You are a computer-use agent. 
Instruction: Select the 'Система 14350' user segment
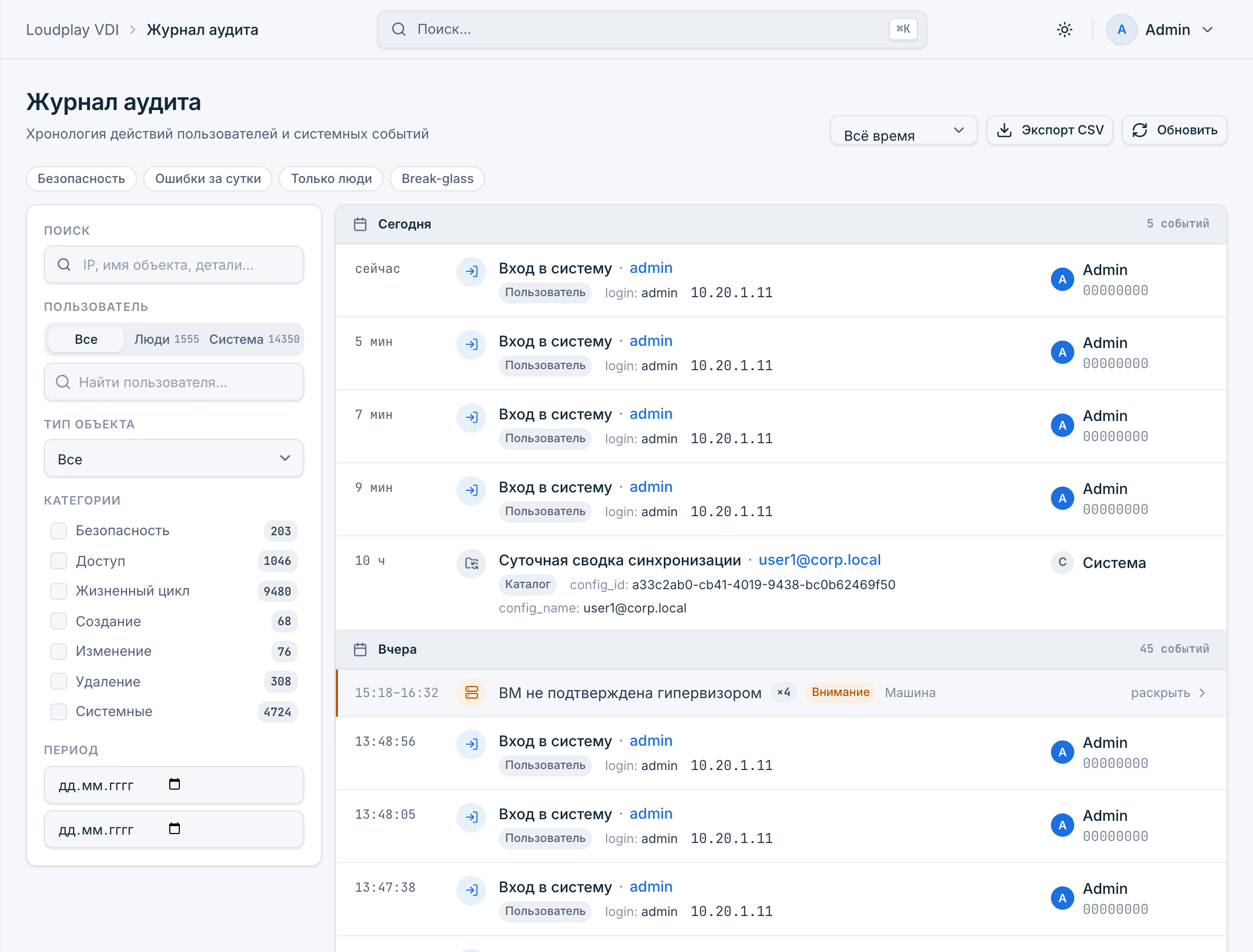254,340
